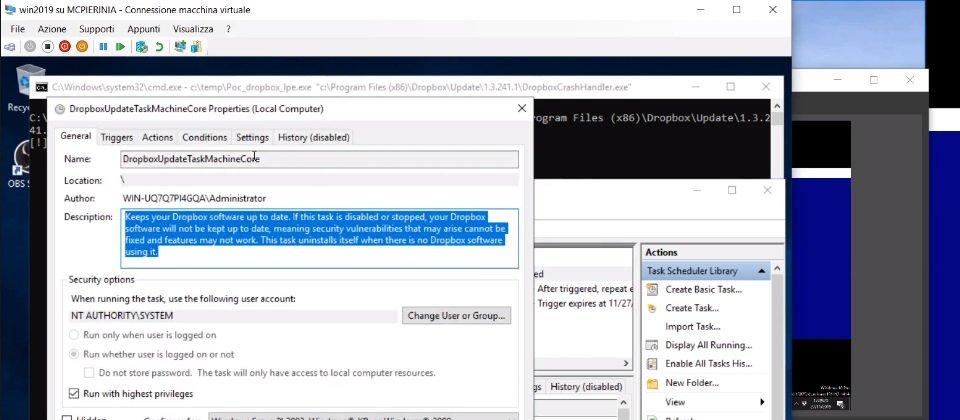This screenshot has height=420, width=960.
Task: Click Import Task... action
Action: click(692, 327)
